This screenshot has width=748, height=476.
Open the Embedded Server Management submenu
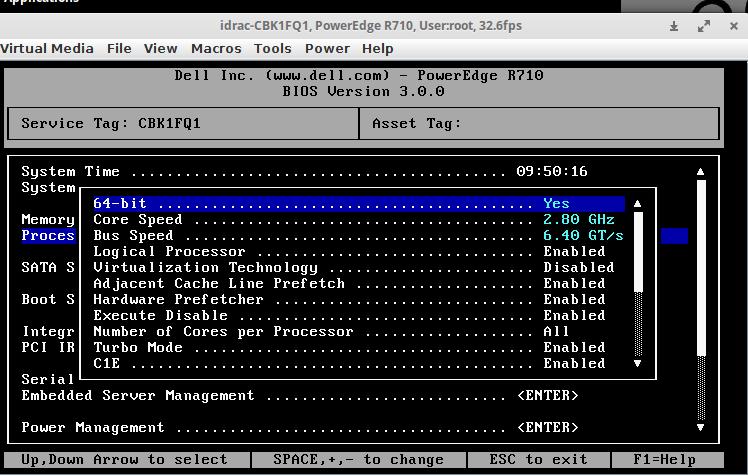[547, 396]
